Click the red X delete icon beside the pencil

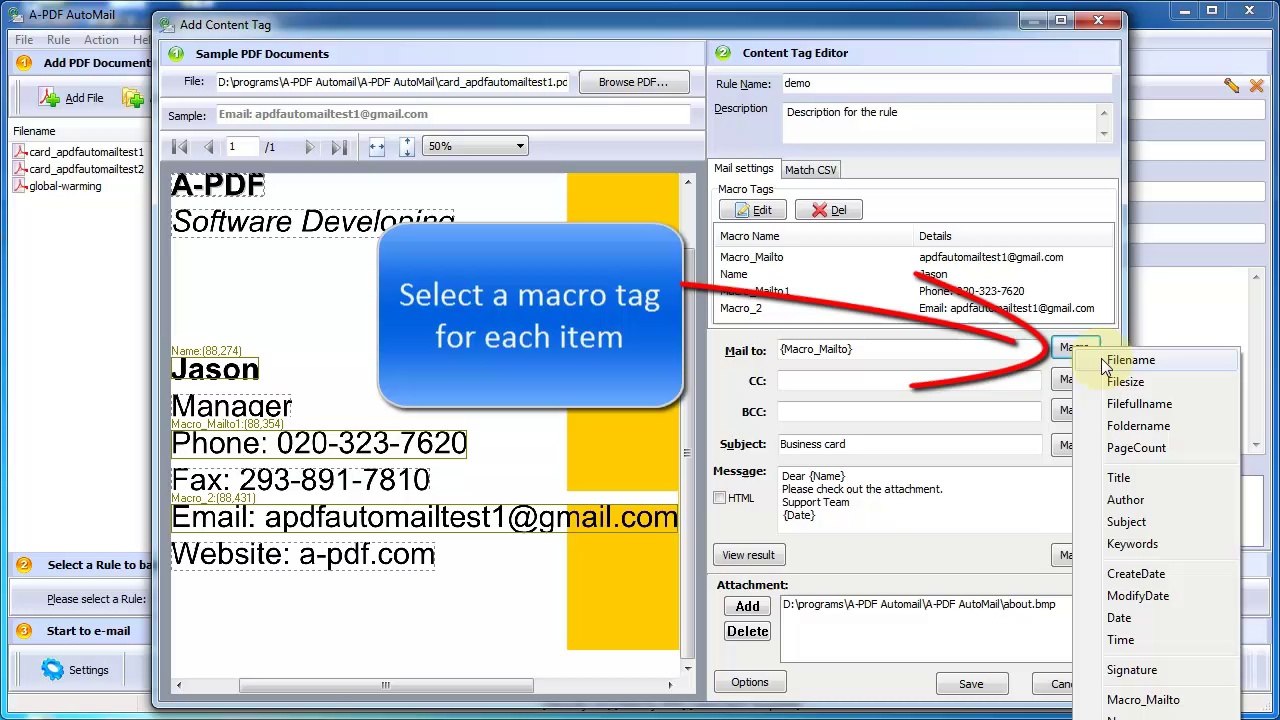pos(1257,86)
